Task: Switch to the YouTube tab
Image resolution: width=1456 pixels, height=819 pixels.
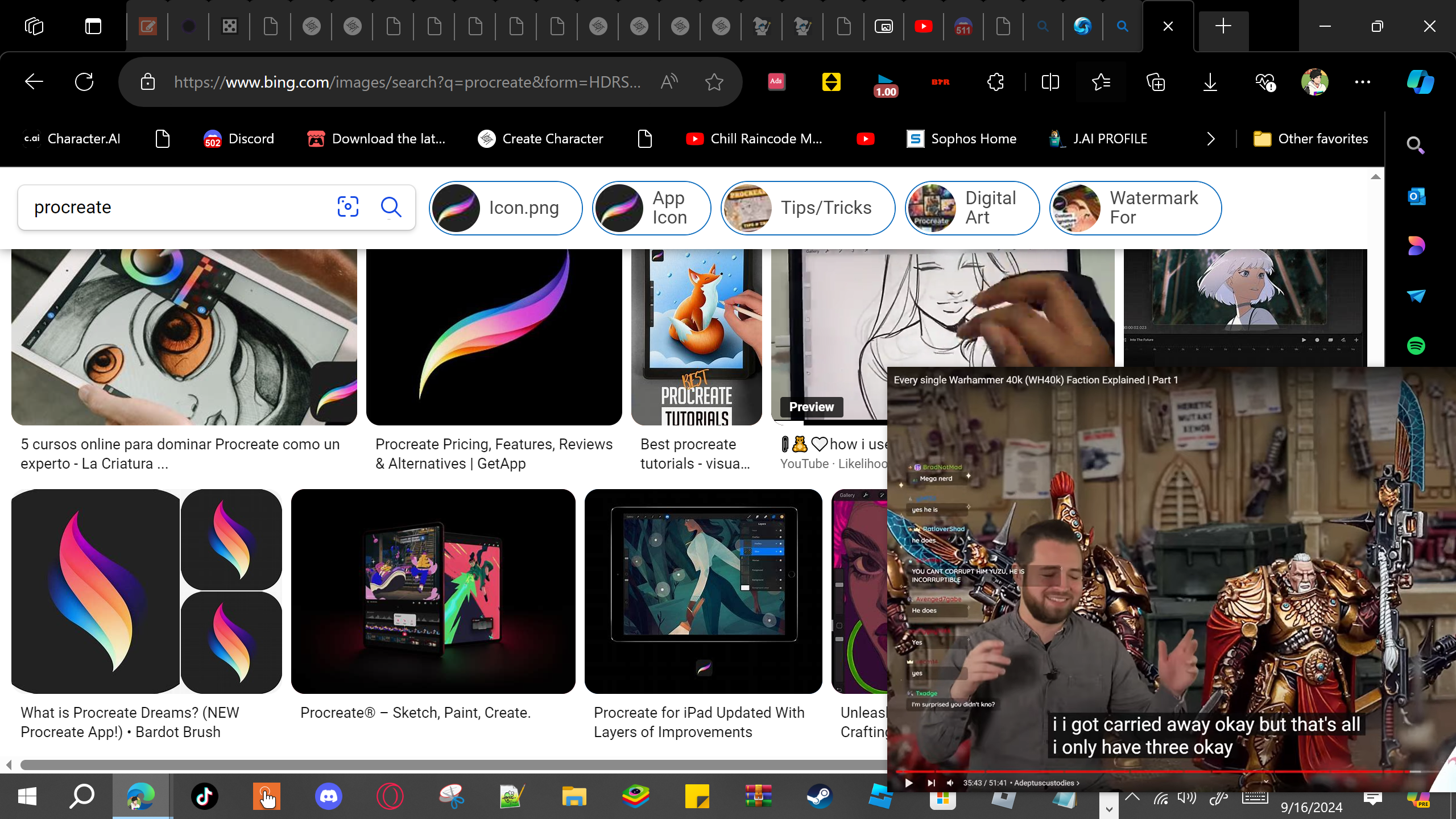Action: pyautogui.click(x=923, y=26)
